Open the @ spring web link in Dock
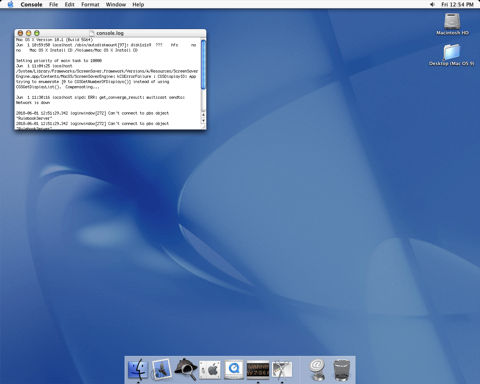Screen dimensions: 480x384 (x=317, y=369)
